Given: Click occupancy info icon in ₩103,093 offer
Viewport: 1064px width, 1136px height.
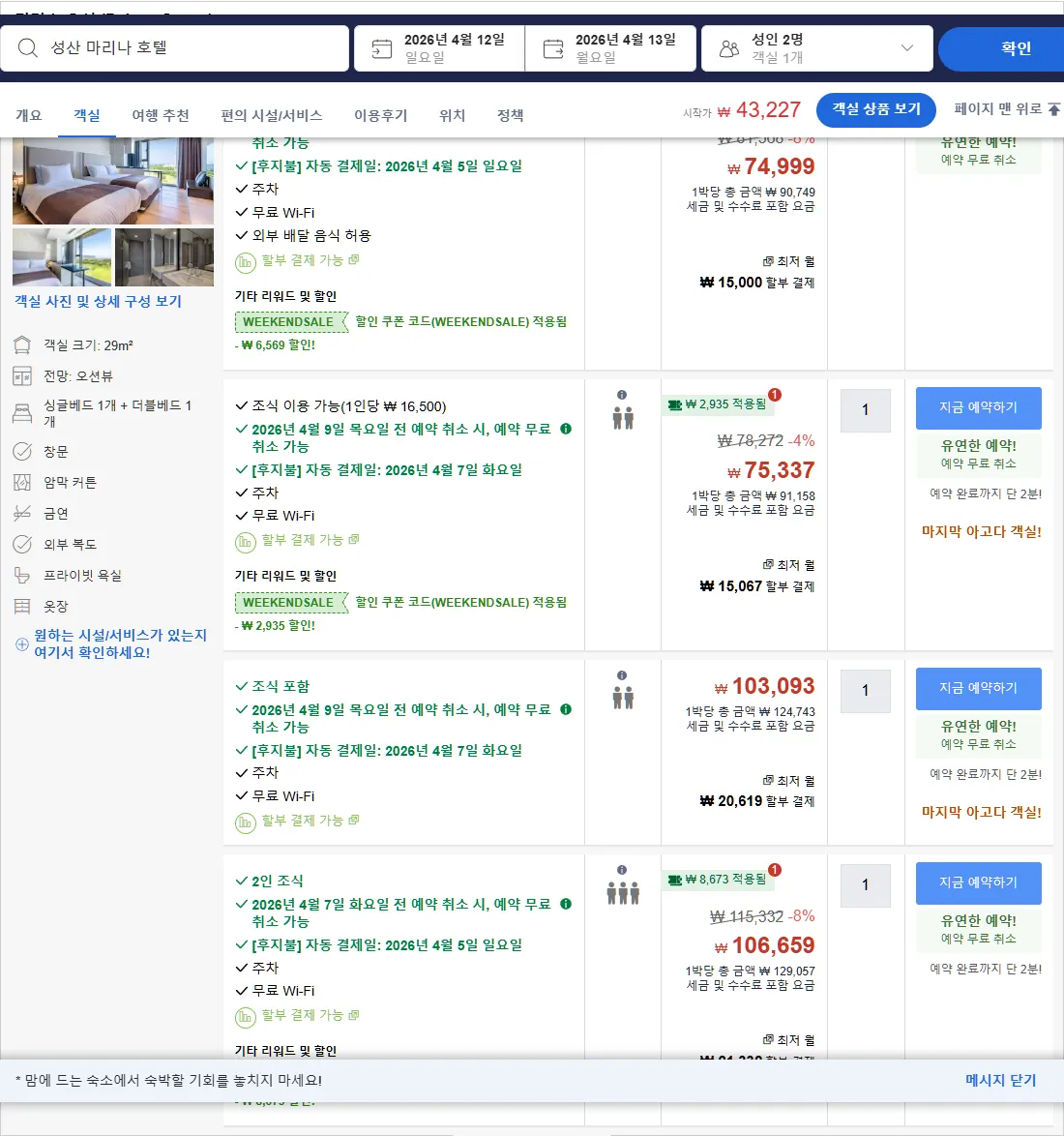Looking at the screenshot, I should 622,675.
